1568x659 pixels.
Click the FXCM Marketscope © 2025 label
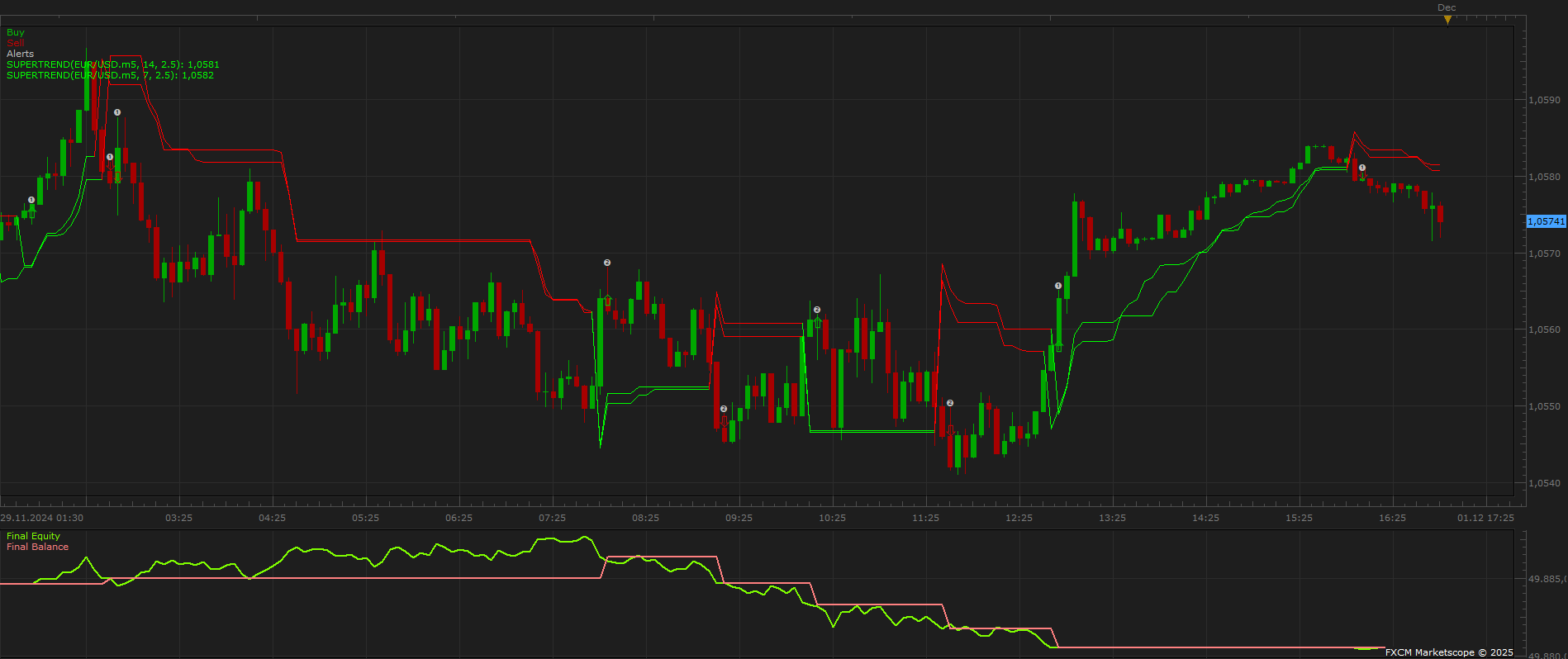click(x=1449, y=652)
